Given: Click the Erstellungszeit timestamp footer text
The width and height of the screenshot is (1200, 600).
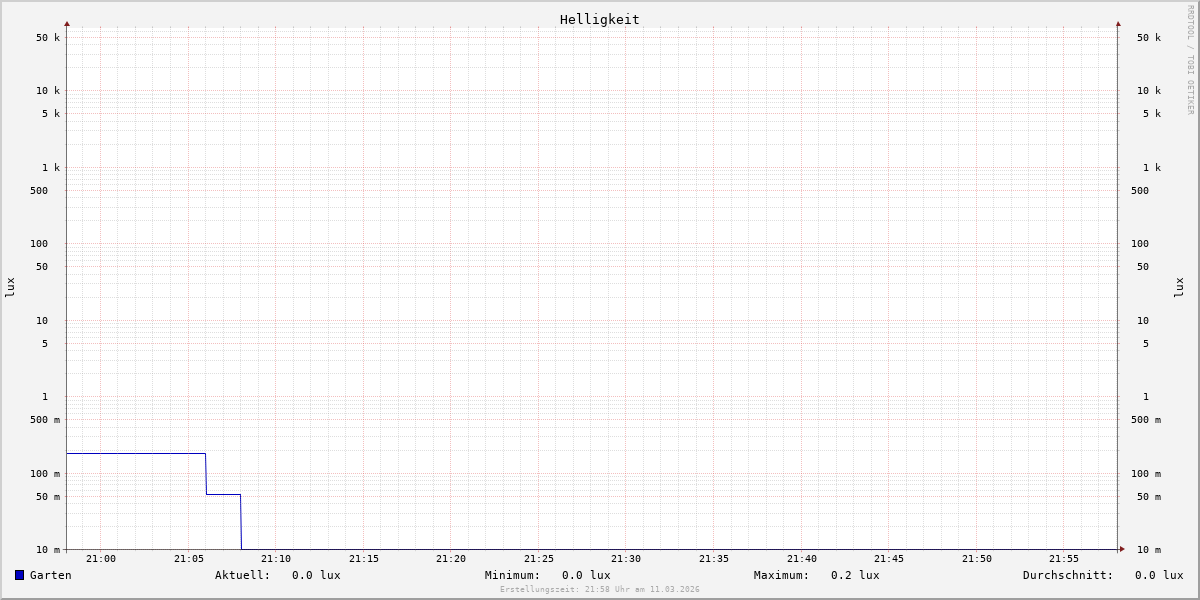Looking at the screenshot, I should (600, 590).
